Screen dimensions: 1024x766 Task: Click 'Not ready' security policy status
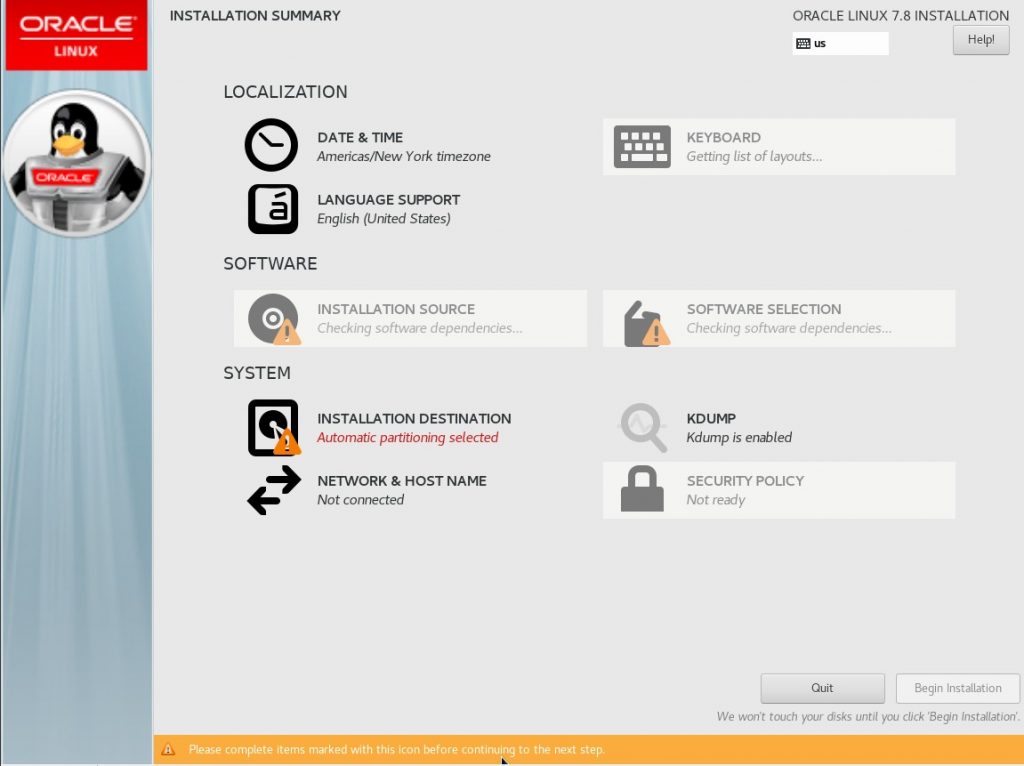pyautogui.click(x=715, y=500)
